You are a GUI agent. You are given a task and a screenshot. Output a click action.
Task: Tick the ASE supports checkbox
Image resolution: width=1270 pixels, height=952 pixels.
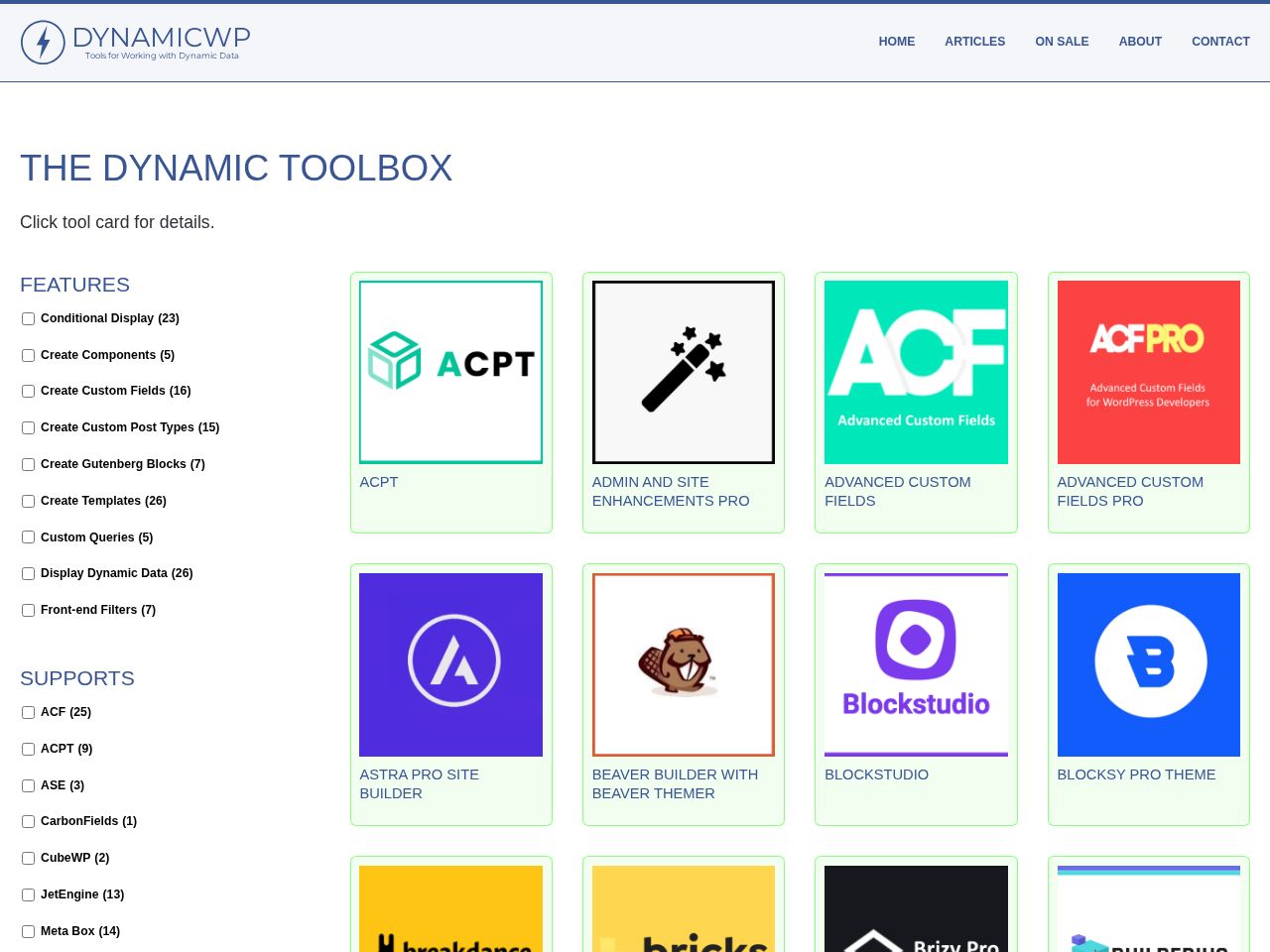pyautogui.click(x=28, y=785)
